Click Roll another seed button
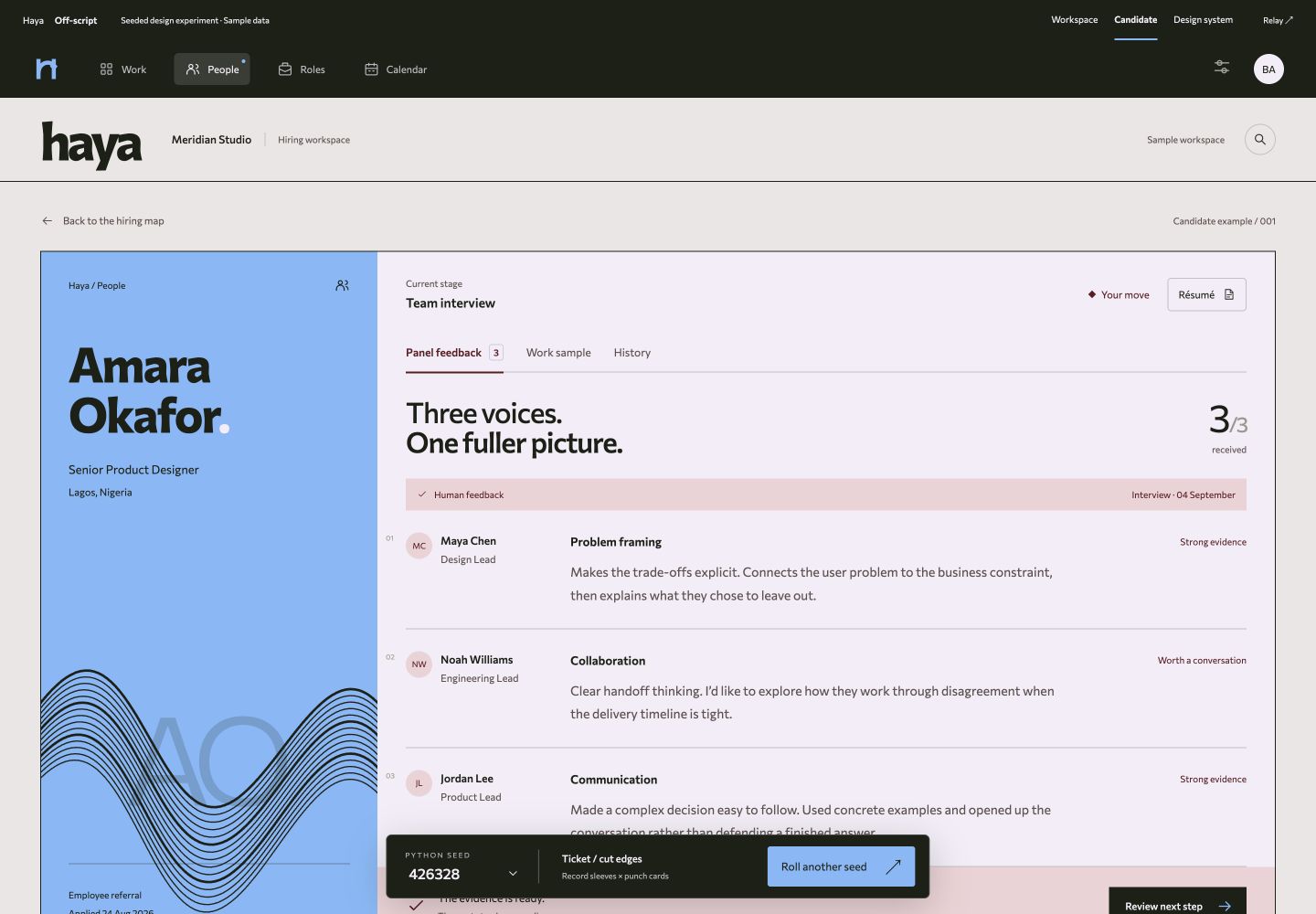This screenshot has height=914, width=1316. 841,866
